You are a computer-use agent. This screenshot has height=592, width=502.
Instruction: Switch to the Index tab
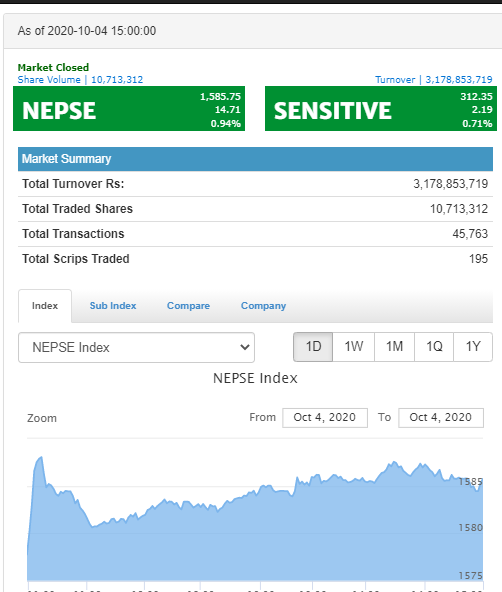[45, 306]
